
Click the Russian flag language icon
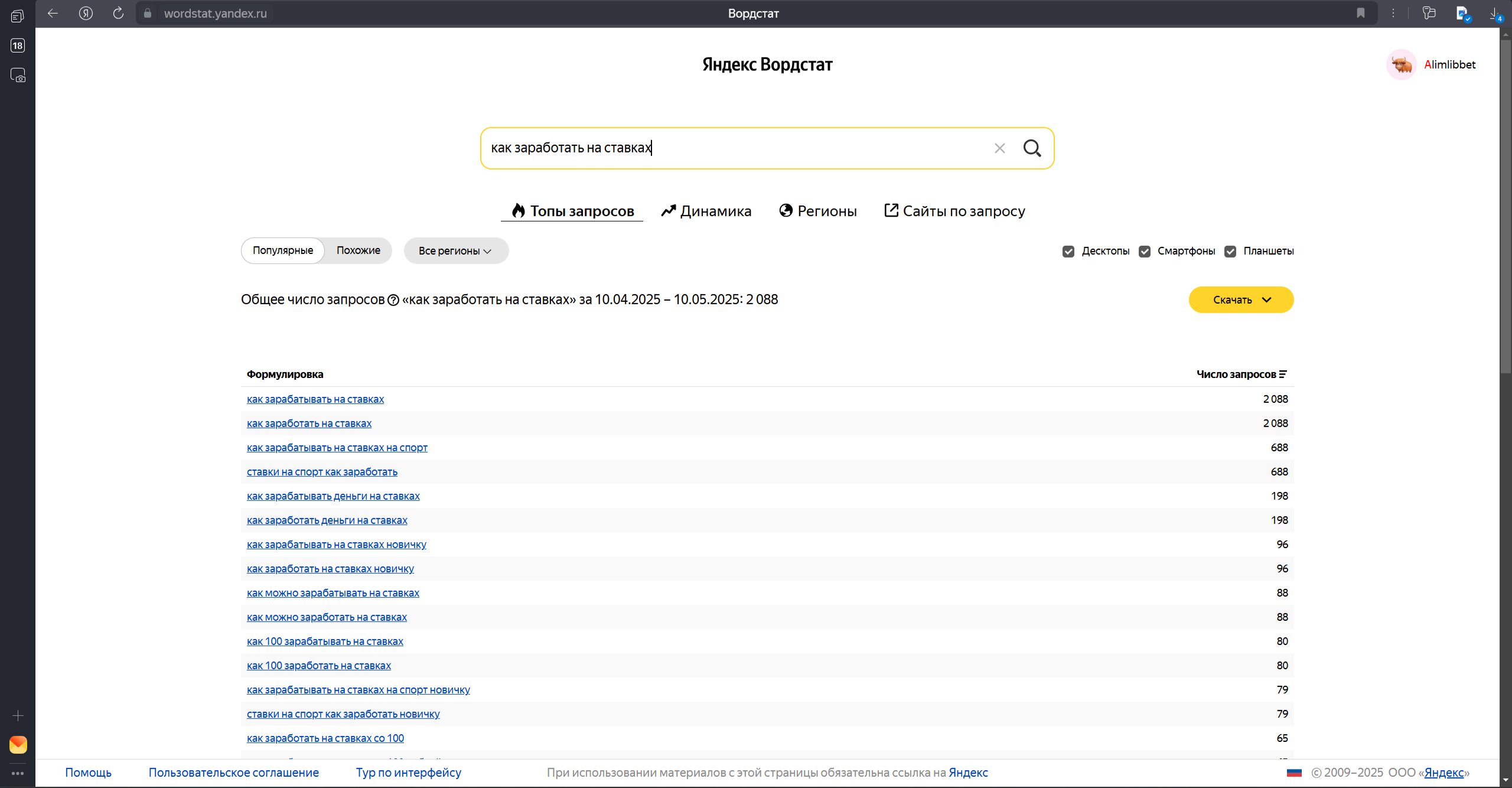click(1294, 773)
